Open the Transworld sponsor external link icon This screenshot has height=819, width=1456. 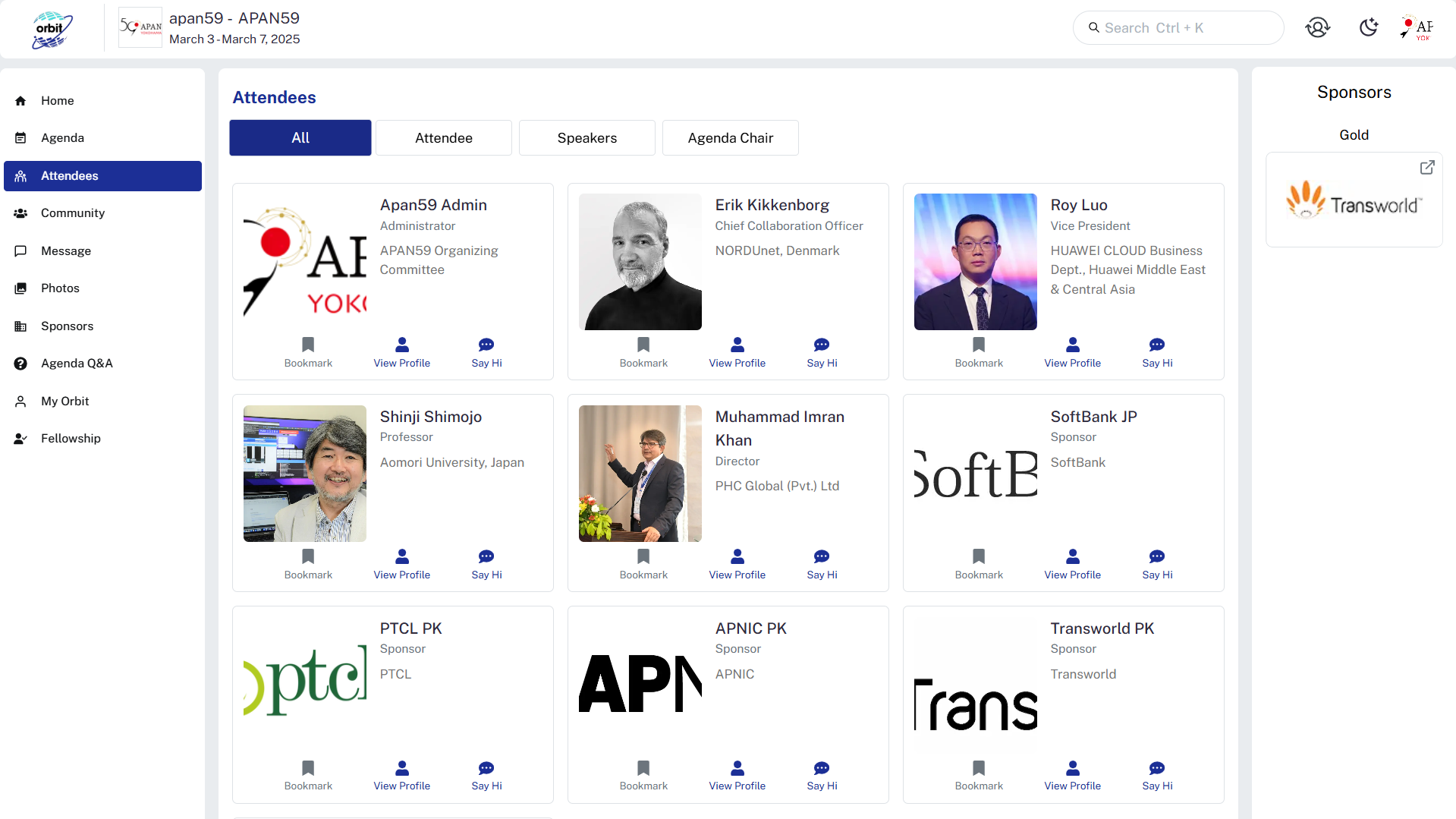pos(1427,168)
